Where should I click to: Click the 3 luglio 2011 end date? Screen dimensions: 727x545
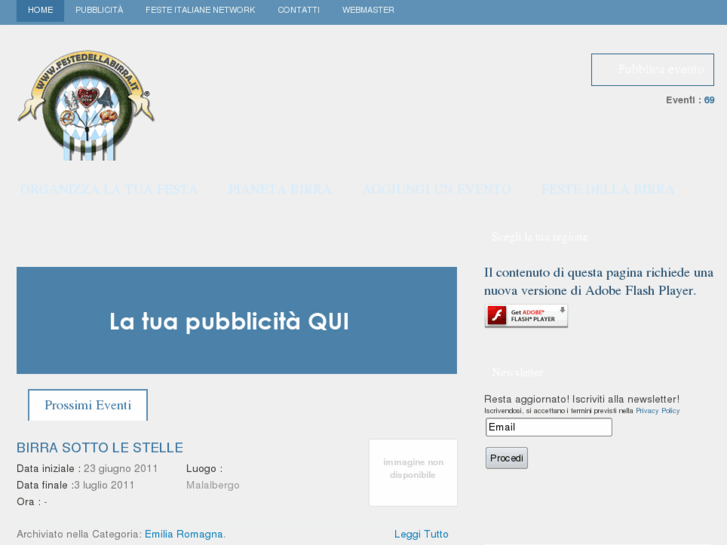tap(104, 485)
